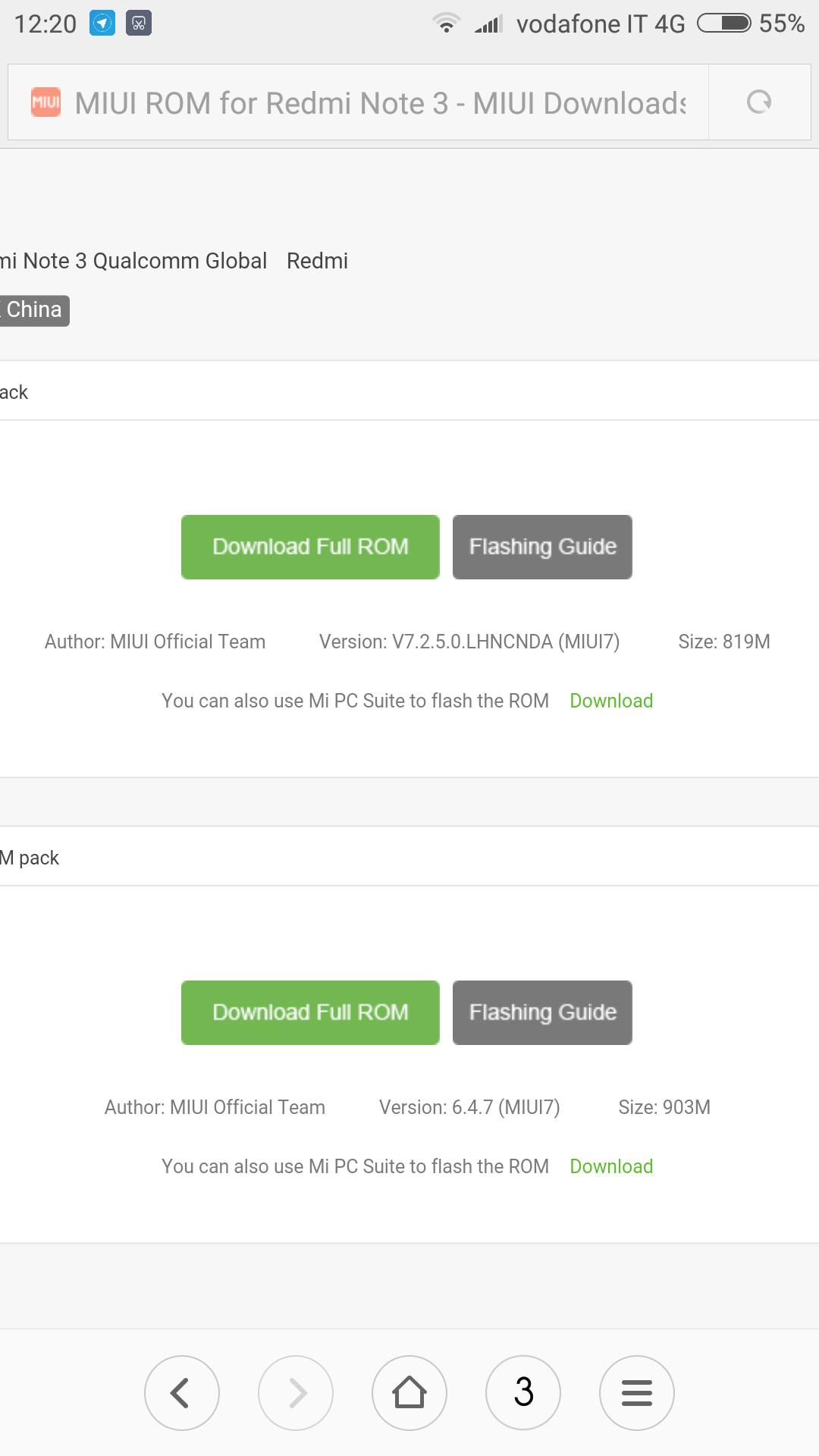This screenshot has width=819, height=1456.
Task: Tap the browser back arrow button
Action: (x=182, y=1393)
